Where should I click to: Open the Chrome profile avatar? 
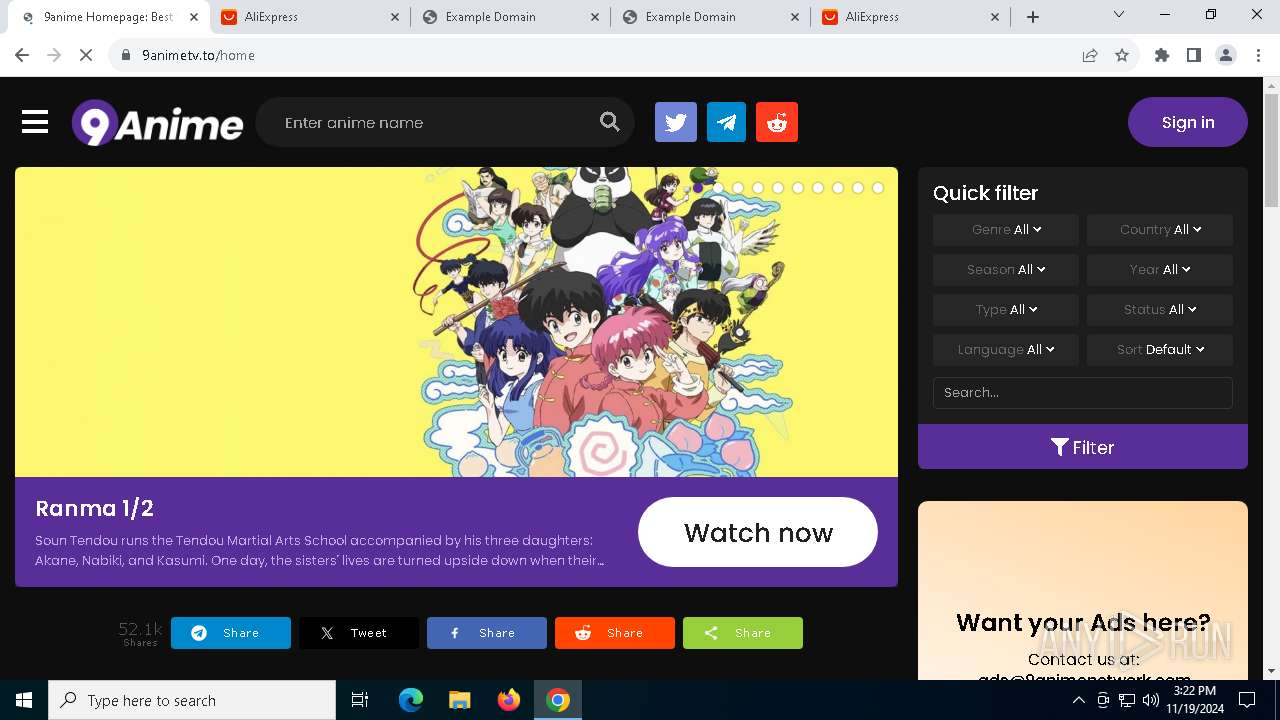click(x=1226, y=55)
